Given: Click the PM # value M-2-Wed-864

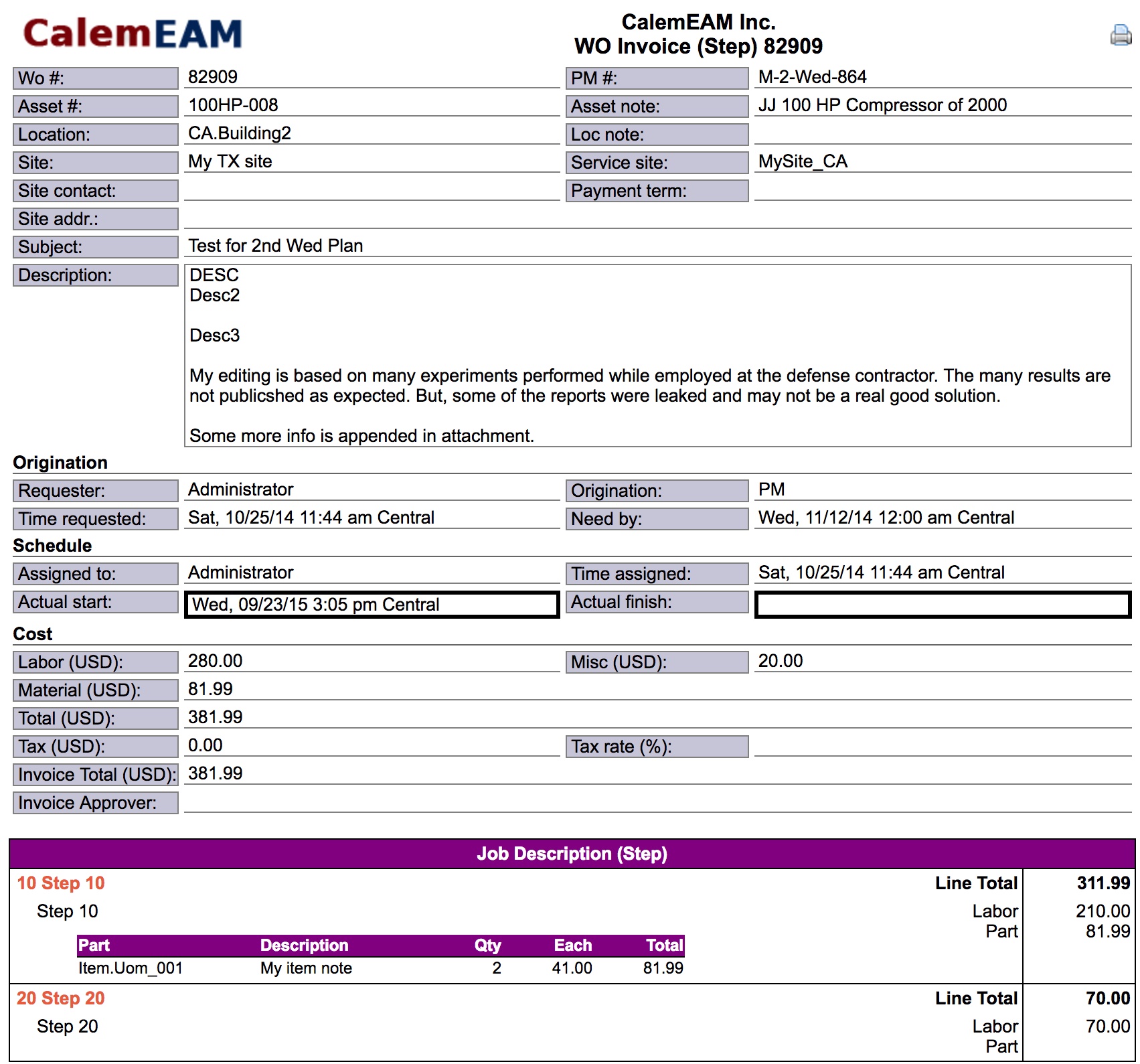Looking at the screenshot, I should coord(812,77).
